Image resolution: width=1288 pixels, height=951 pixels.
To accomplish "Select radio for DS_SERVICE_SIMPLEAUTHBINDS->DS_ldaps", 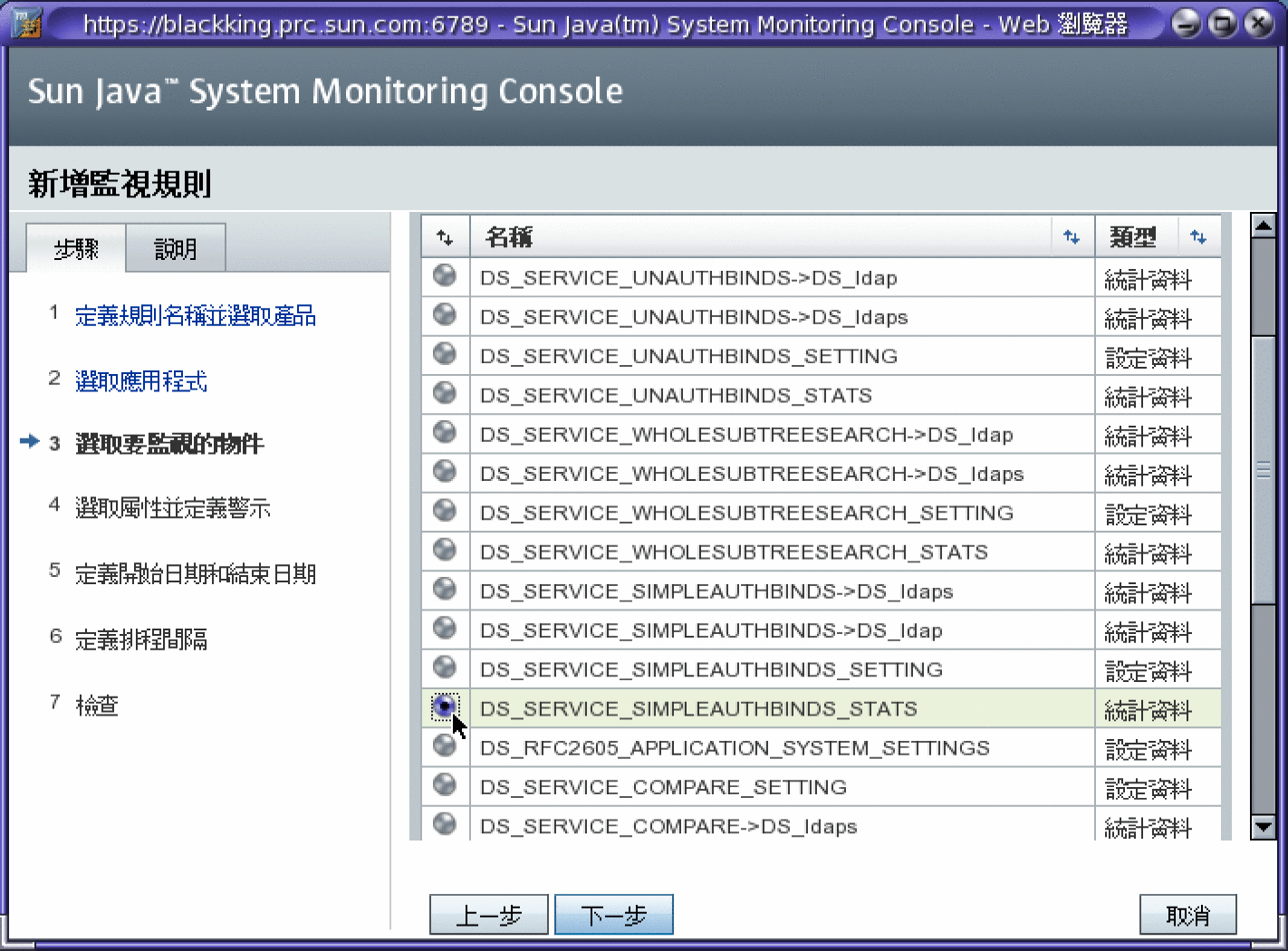I will point(445,589).
